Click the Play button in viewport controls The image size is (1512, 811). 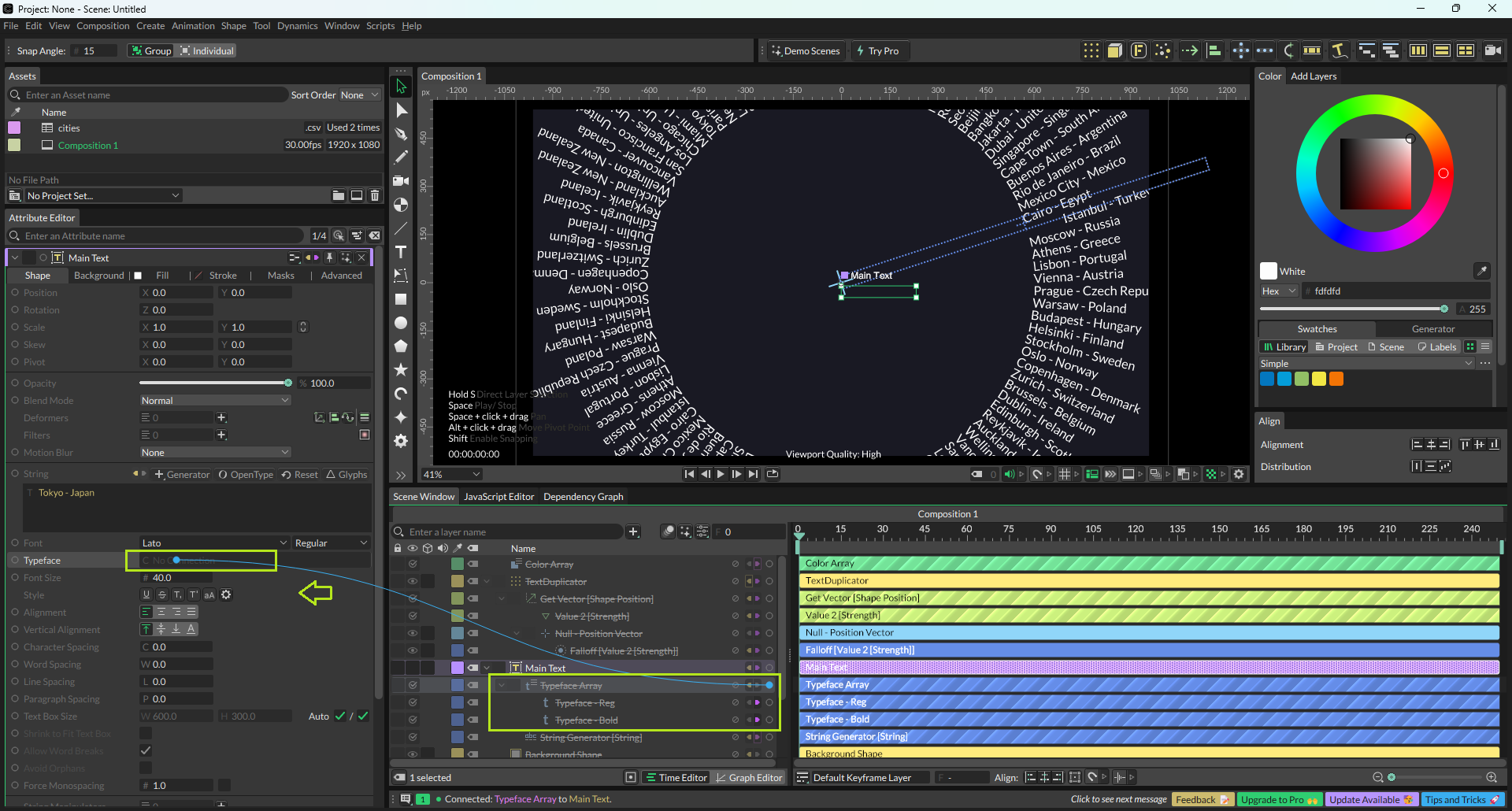coord(721,474)
